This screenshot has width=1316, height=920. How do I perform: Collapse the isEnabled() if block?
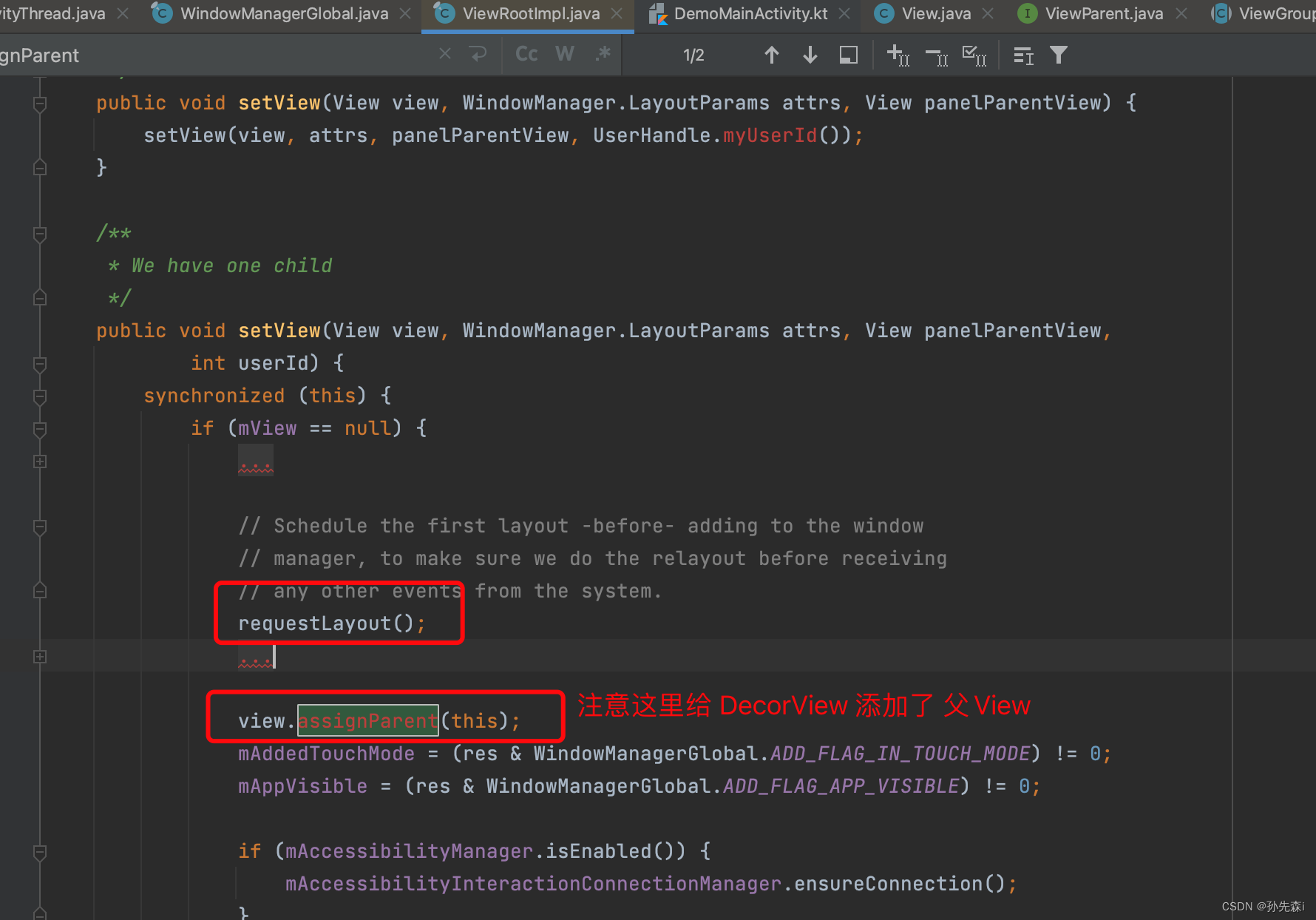click(x=40, y=852)
